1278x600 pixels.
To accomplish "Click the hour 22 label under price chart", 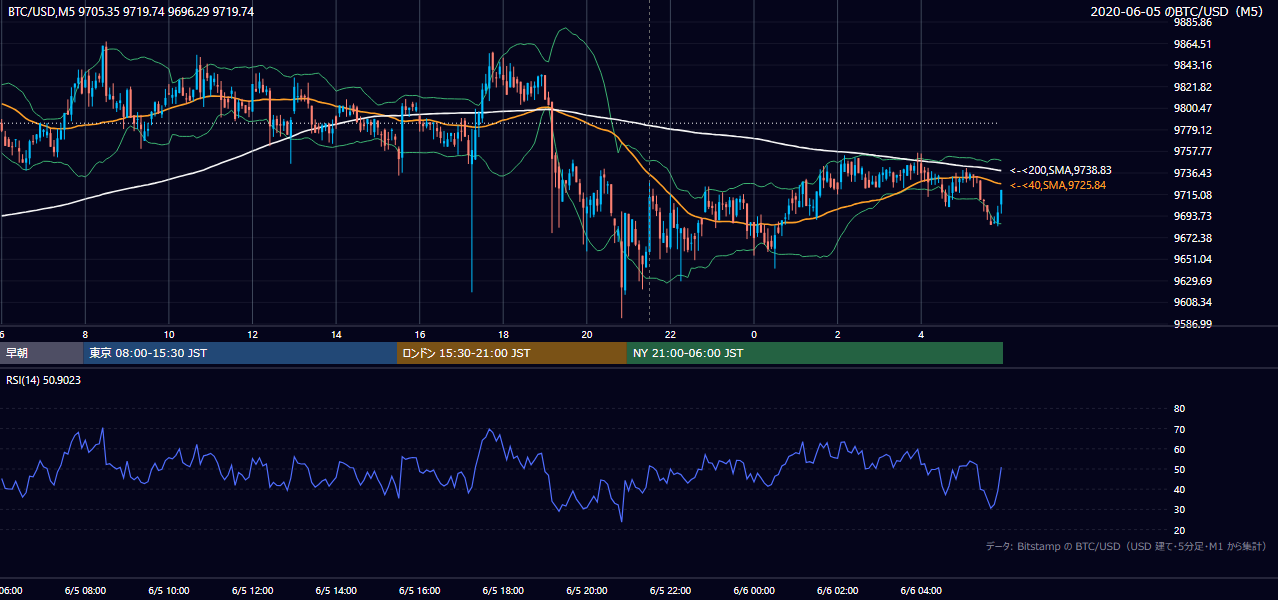I will (x=670, y=334).
